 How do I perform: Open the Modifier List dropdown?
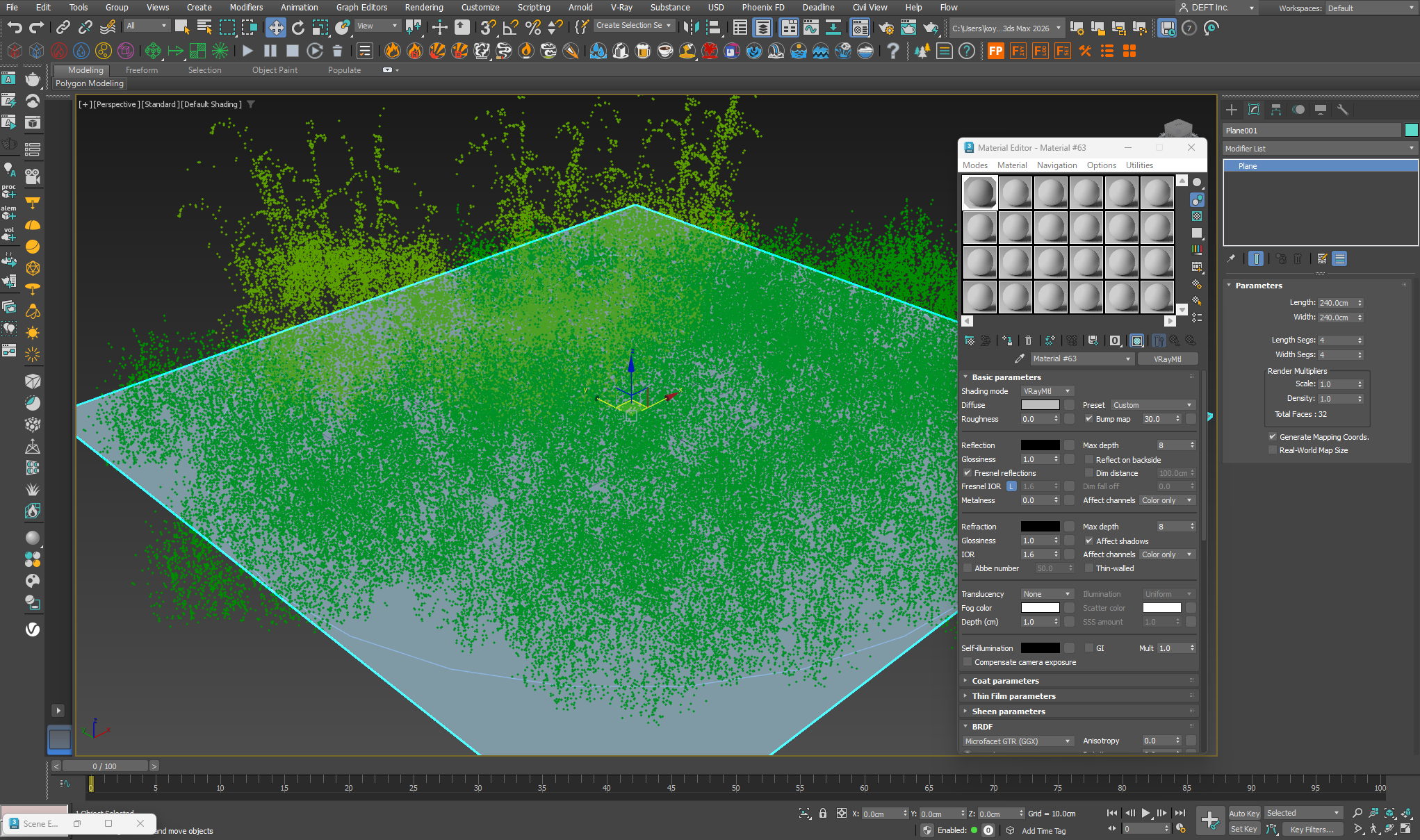(1319, 149)
